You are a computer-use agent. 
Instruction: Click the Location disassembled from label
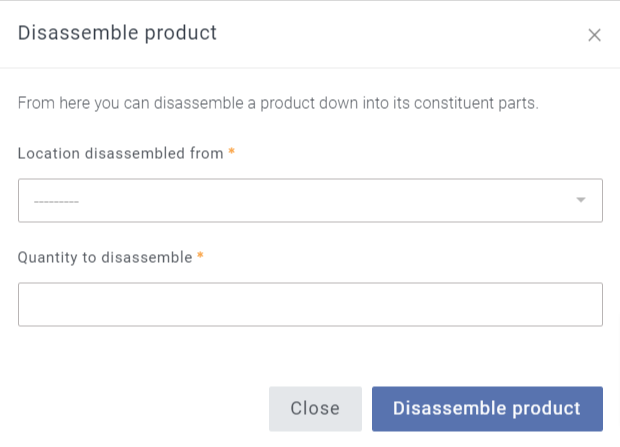coord(120,153)
